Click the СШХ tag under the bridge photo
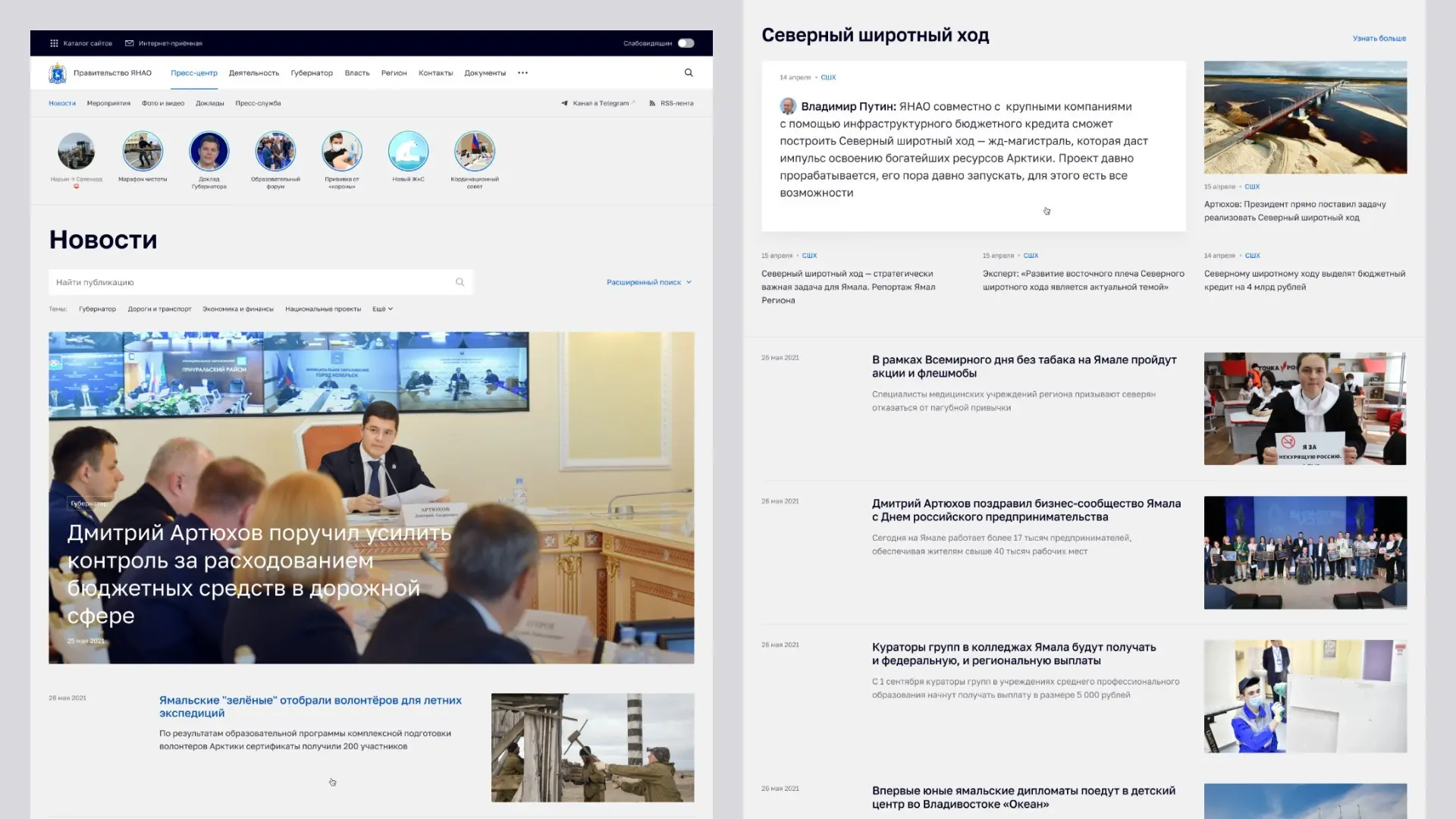The image size is (1456, 819). [1252, 187]
